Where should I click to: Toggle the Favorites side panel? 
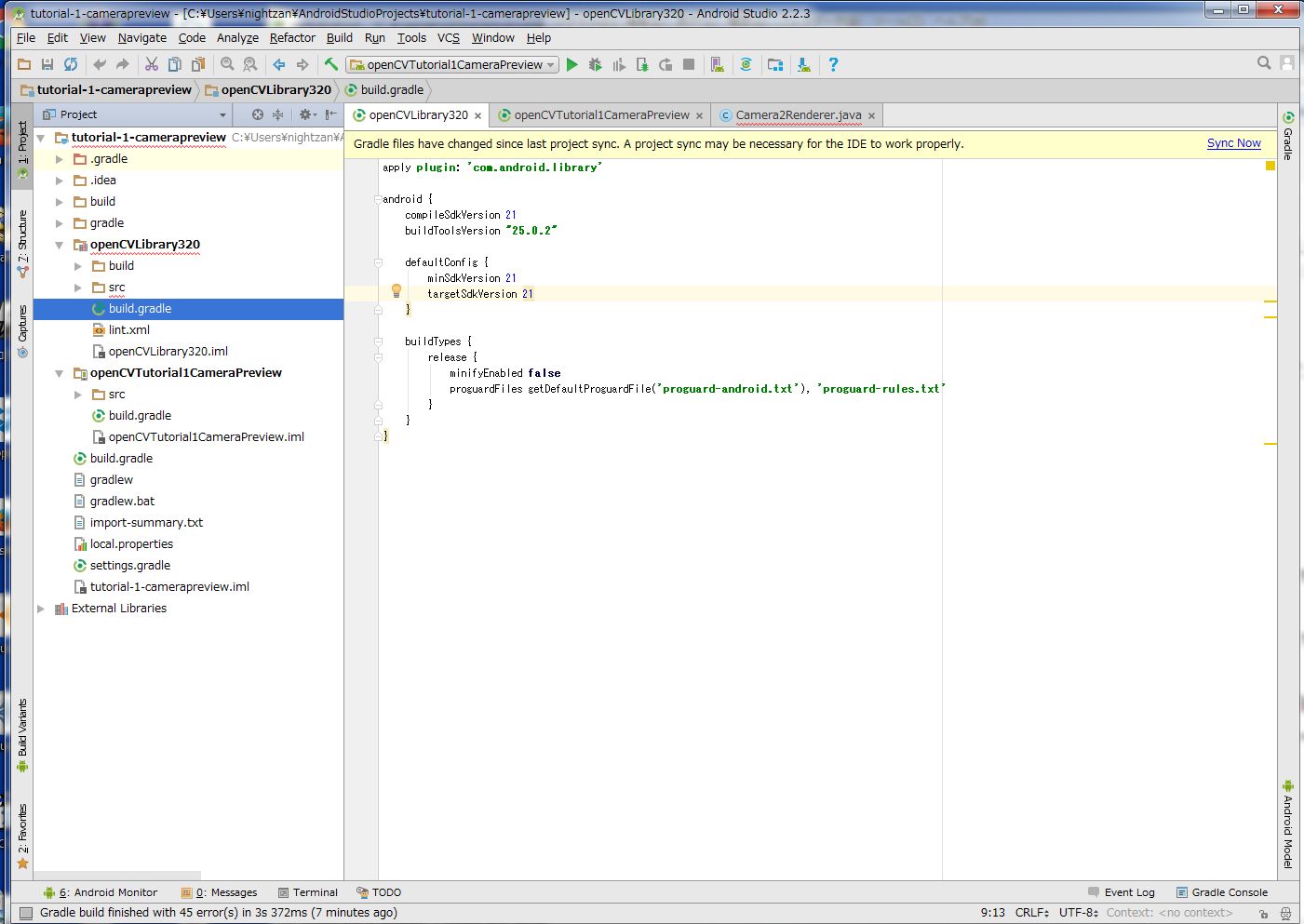coord(22,837)
